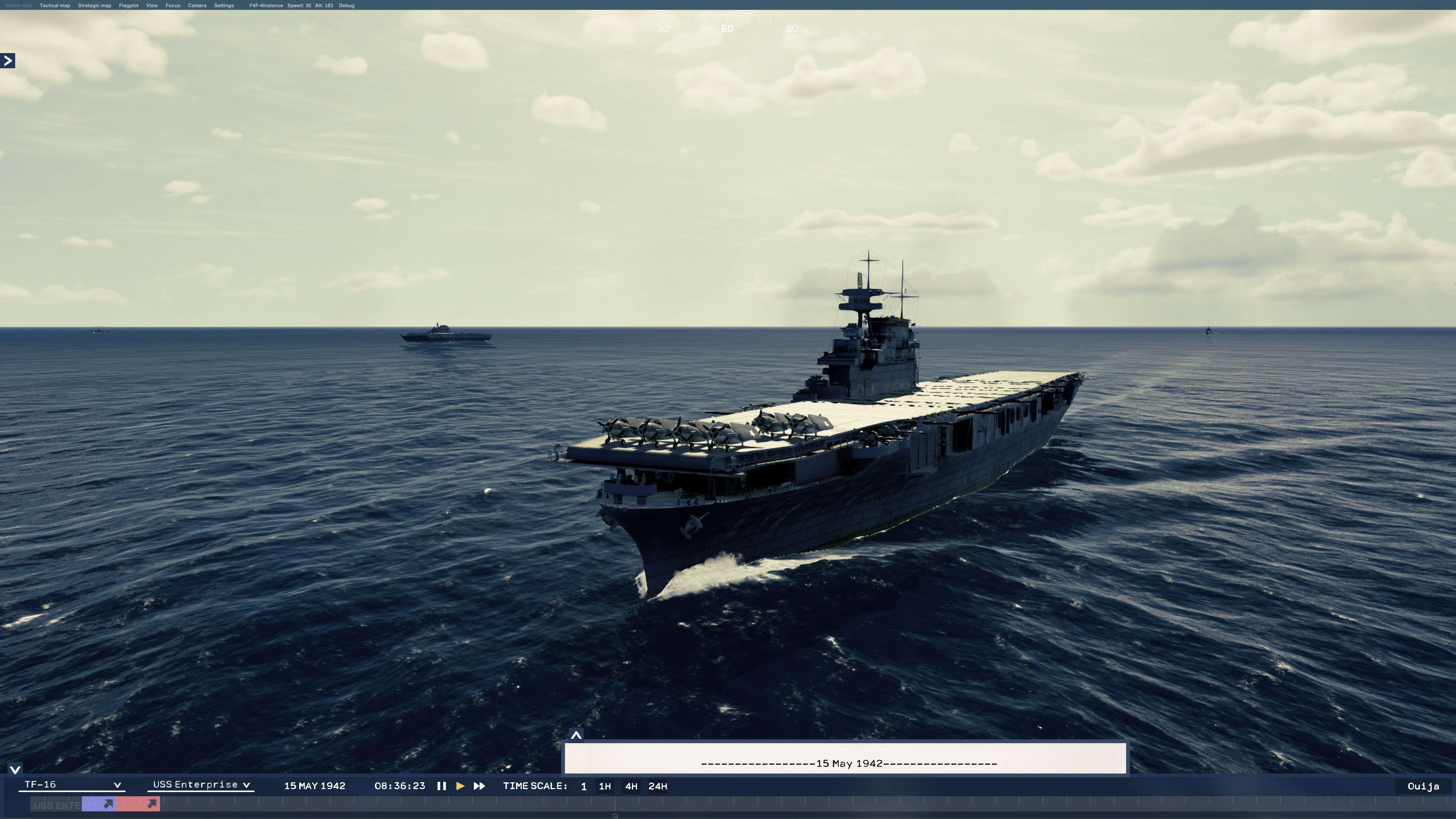Pause the simulation
The width and height of the screenshot is (1456, 819).
click(x=441, y=786)
